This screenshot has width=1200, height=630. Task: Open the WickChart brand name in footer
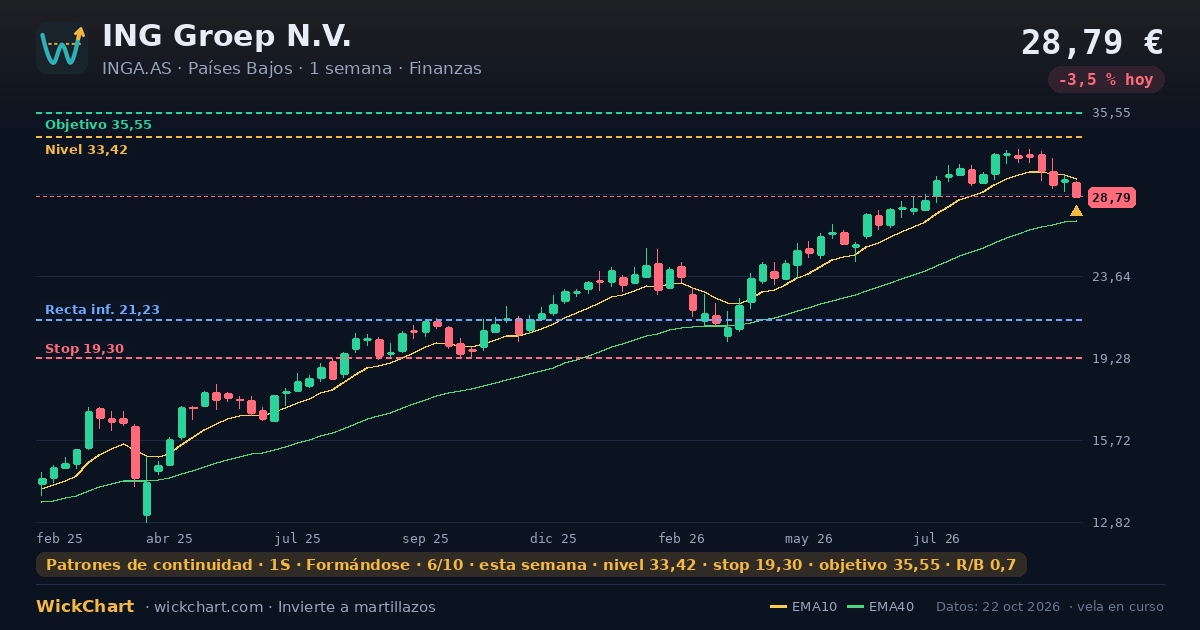(85, 607)
